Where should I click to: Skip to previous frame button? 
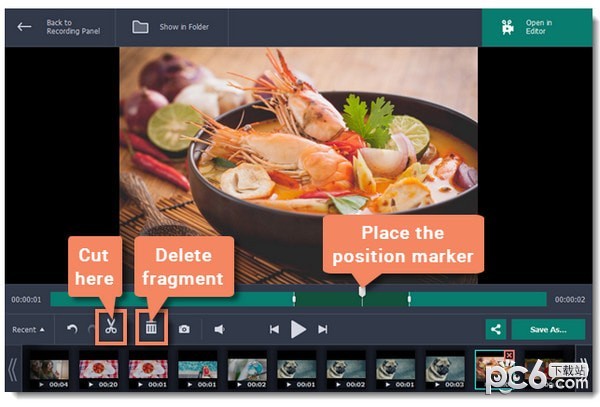point(273,328)
